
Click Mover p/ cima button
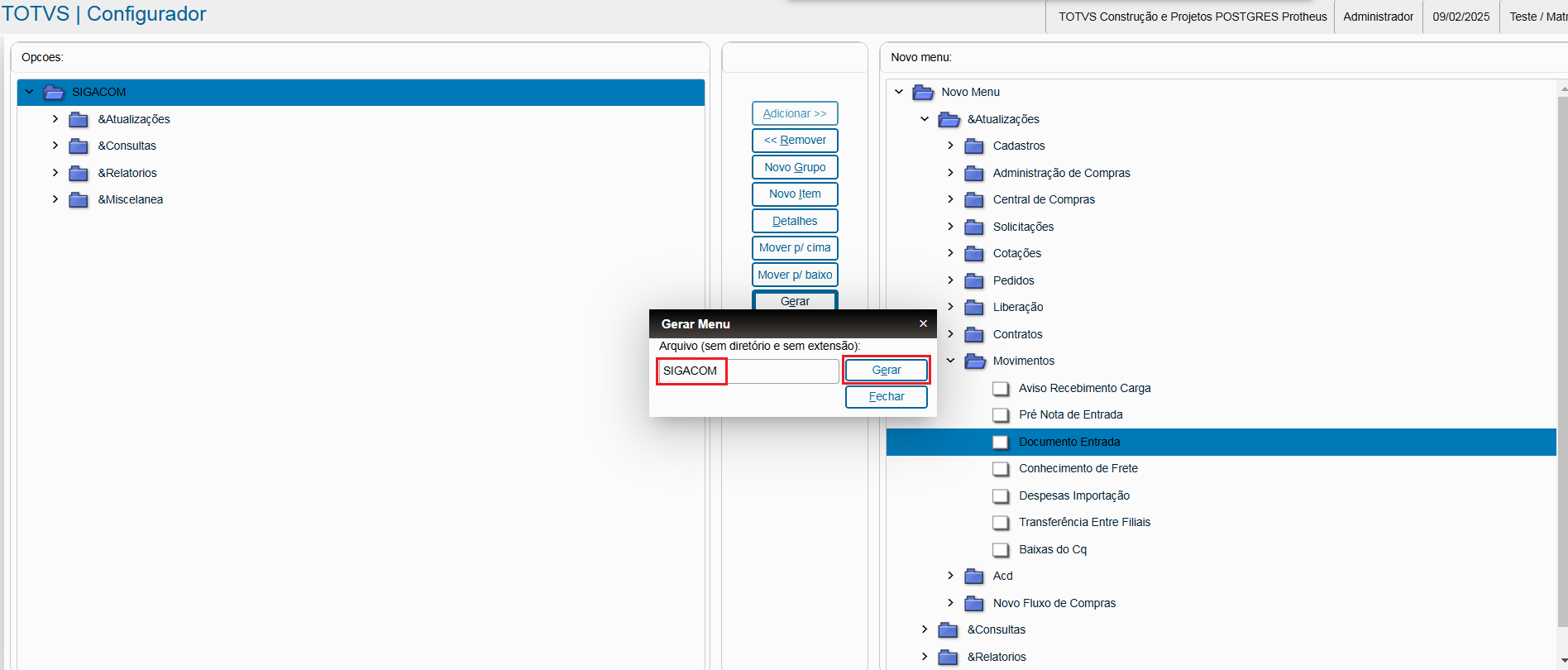[795, 248]
